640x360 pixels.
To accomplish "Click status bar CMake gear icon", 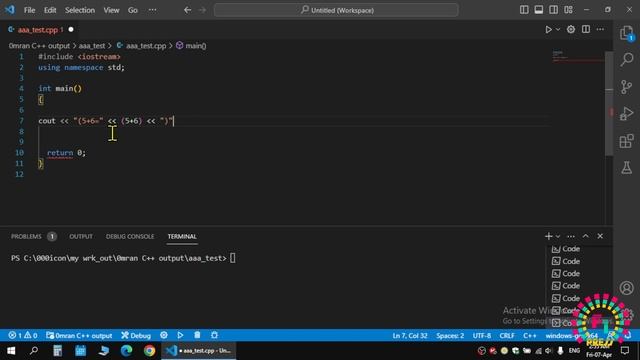I will 164,335.
